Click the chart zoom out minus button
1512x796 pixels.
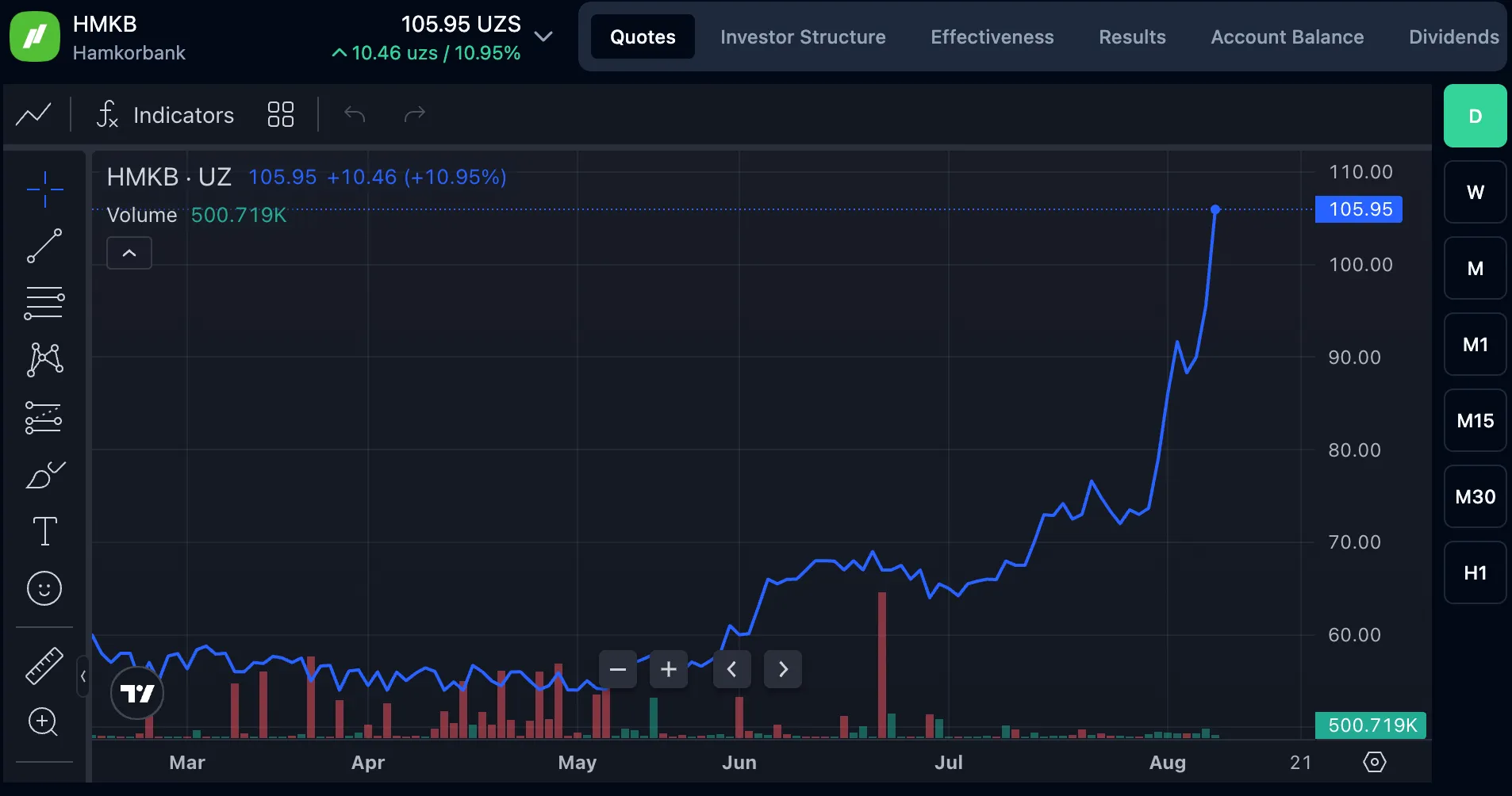tap(618, 669)
